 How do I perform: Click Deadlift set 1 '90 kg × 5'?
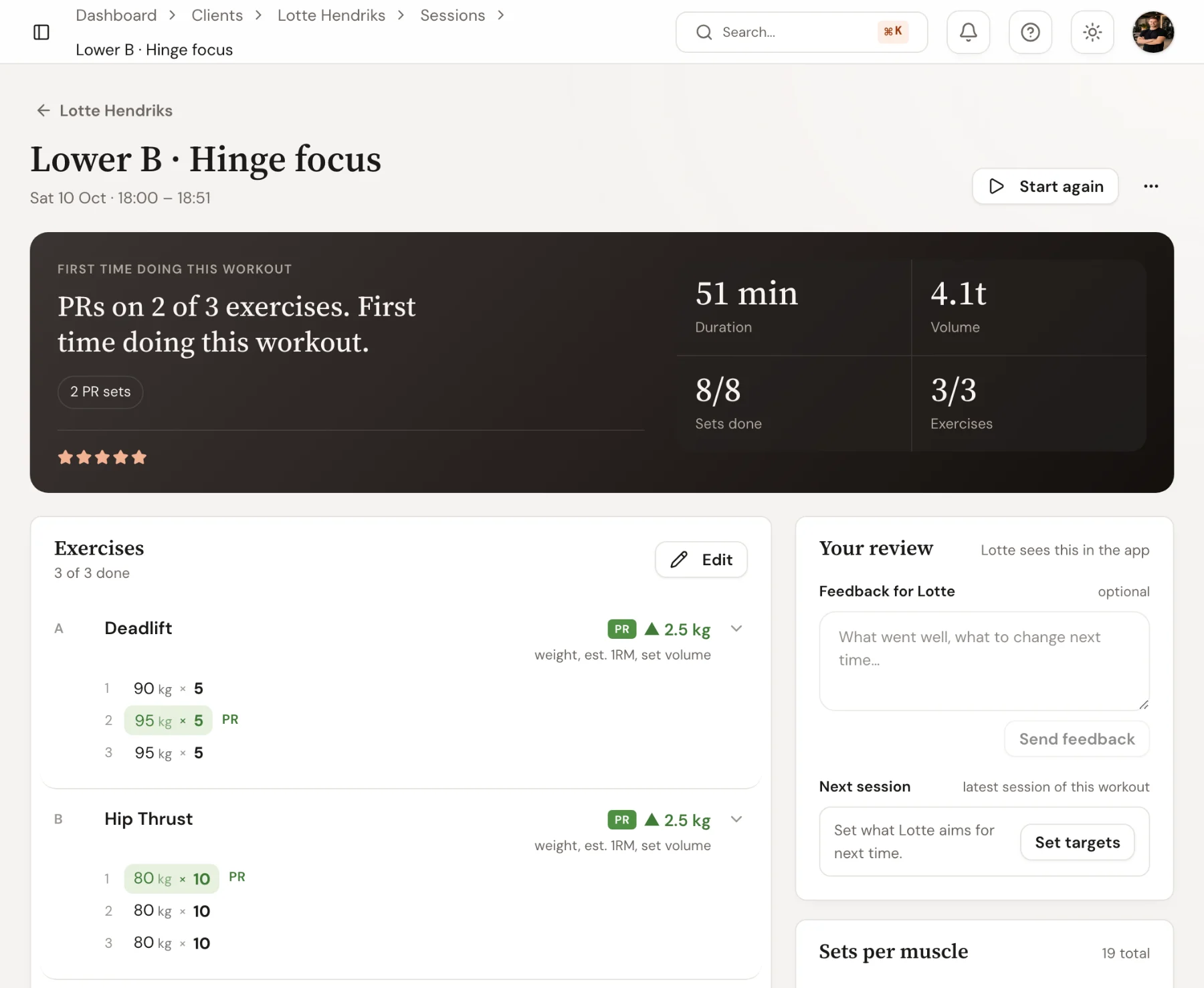click(x=169, y=688)
